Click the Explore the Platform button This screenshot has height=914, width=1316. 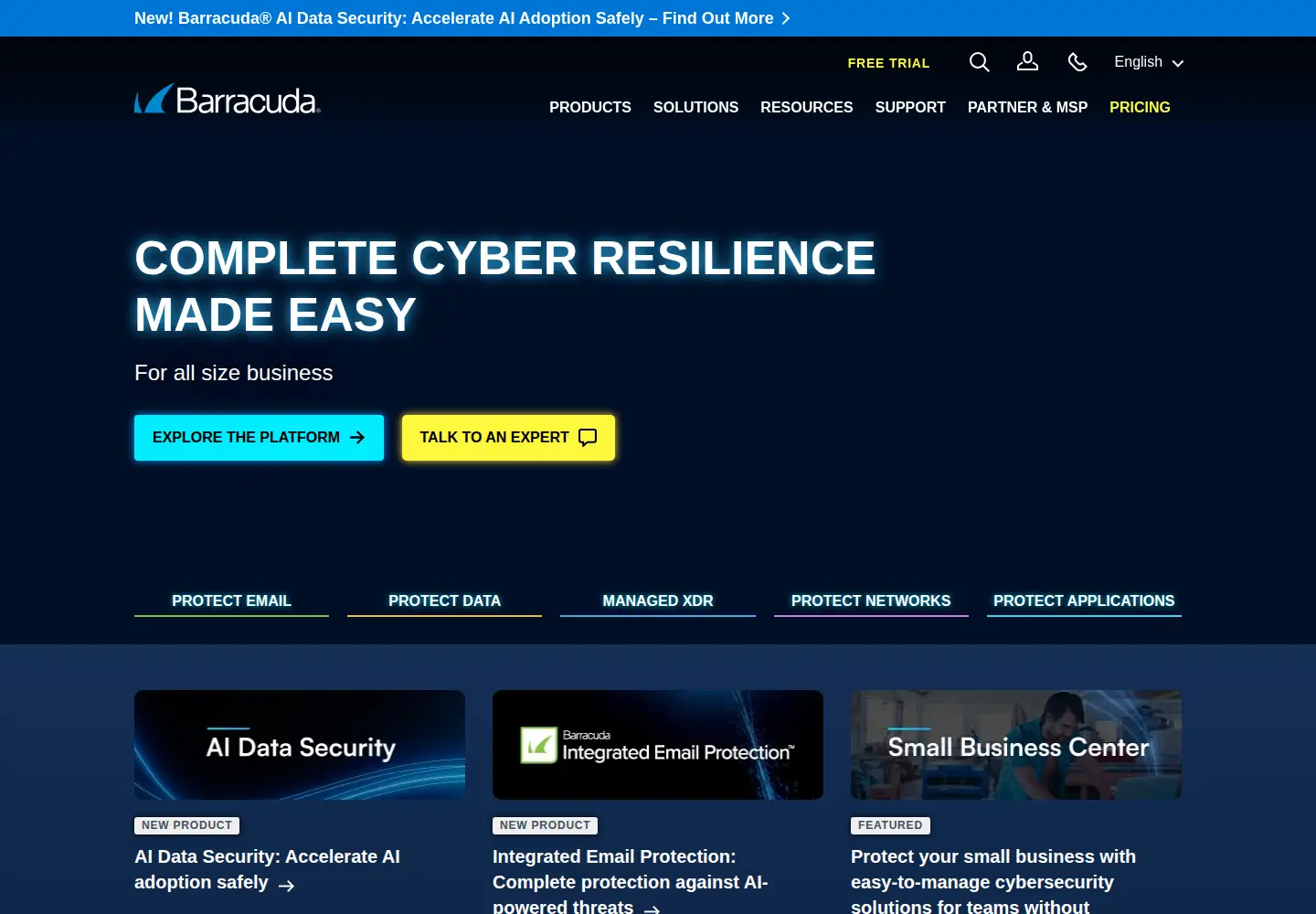point(259,438)
